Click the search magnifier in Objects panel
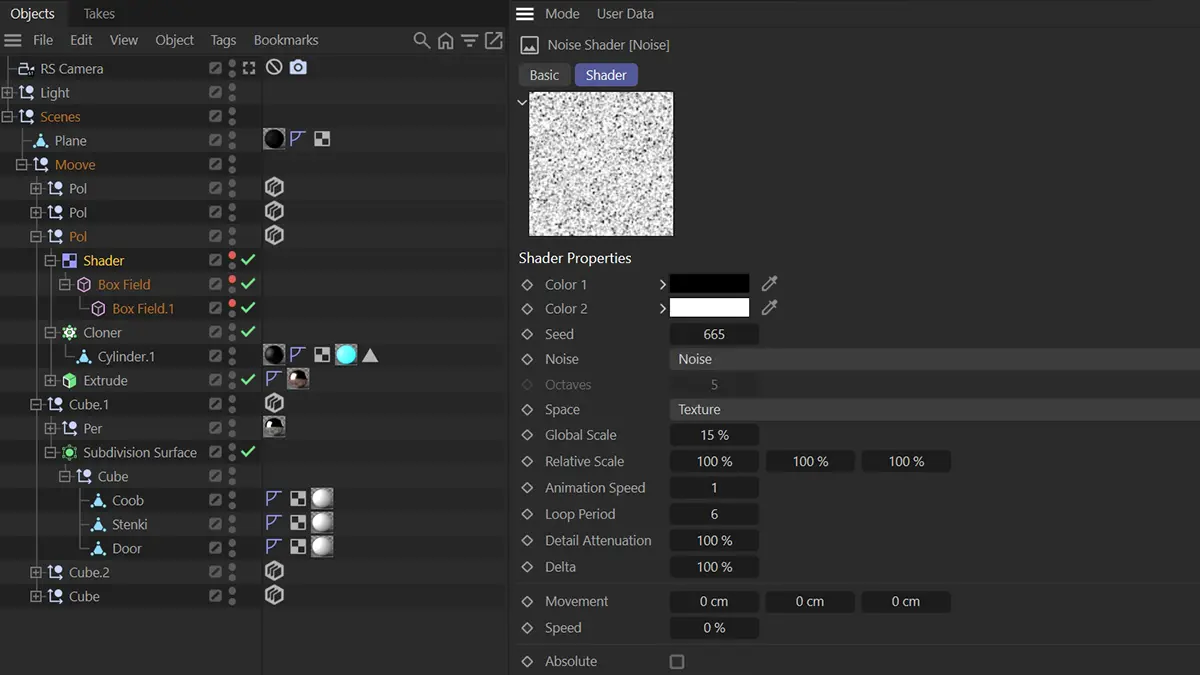 coord(422,41)
